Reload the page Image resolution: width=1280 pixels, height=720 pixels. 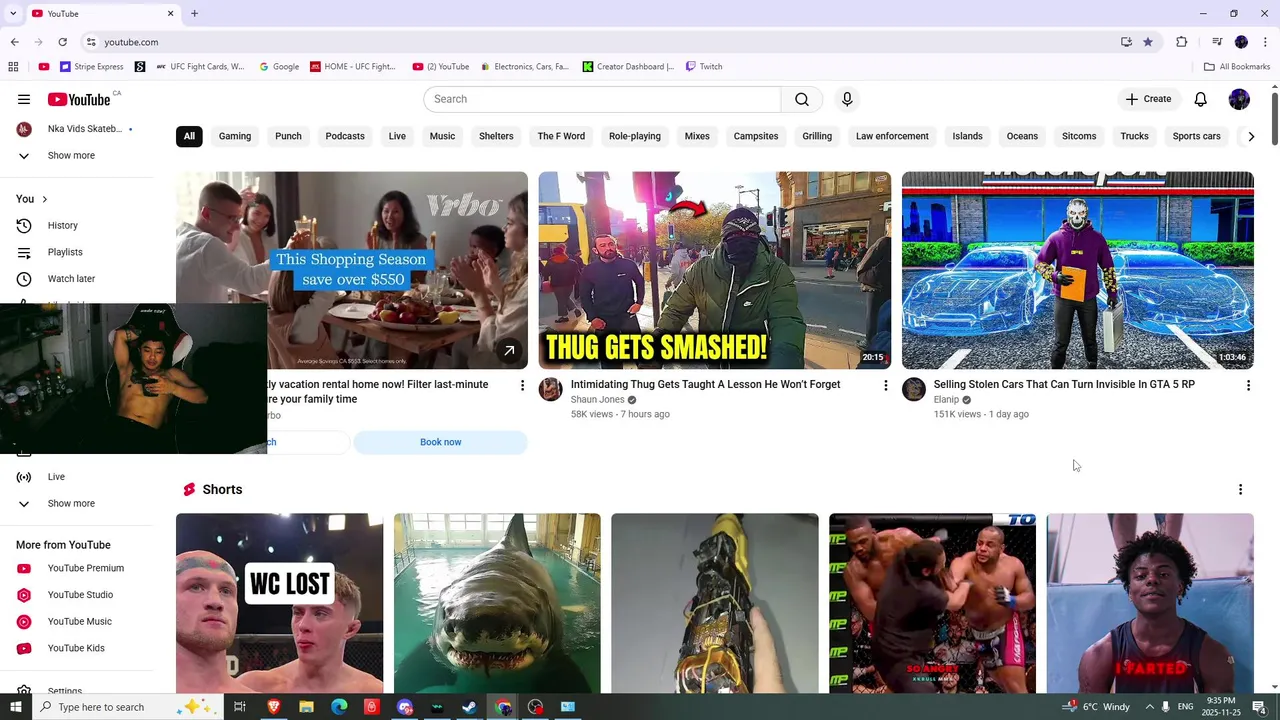(x=62, y=42)
